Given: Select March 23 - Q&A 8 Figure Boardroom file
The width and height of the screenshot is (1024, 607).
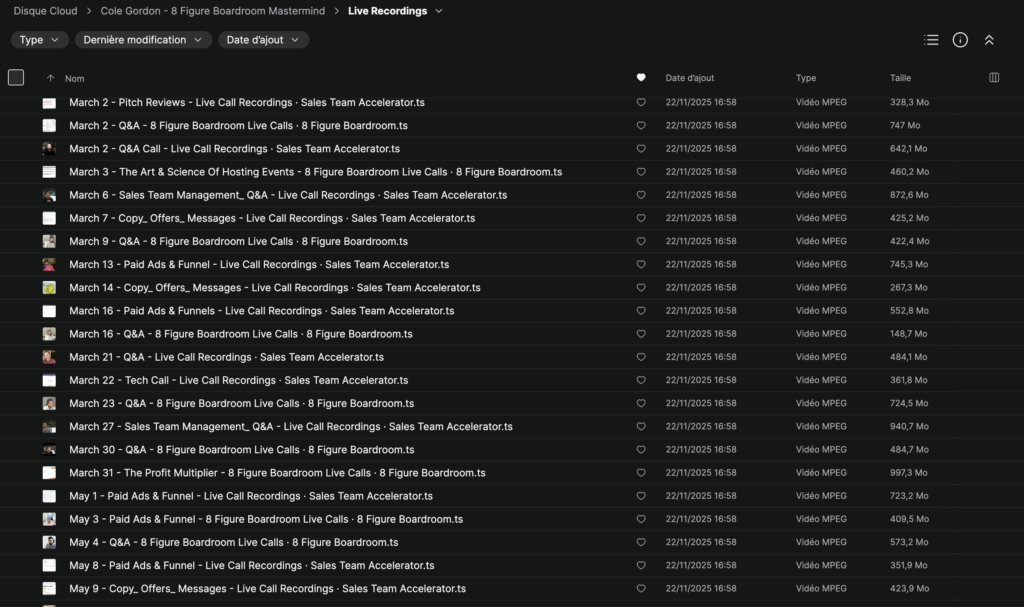Looking at the screenshot, I should point(241,404).
